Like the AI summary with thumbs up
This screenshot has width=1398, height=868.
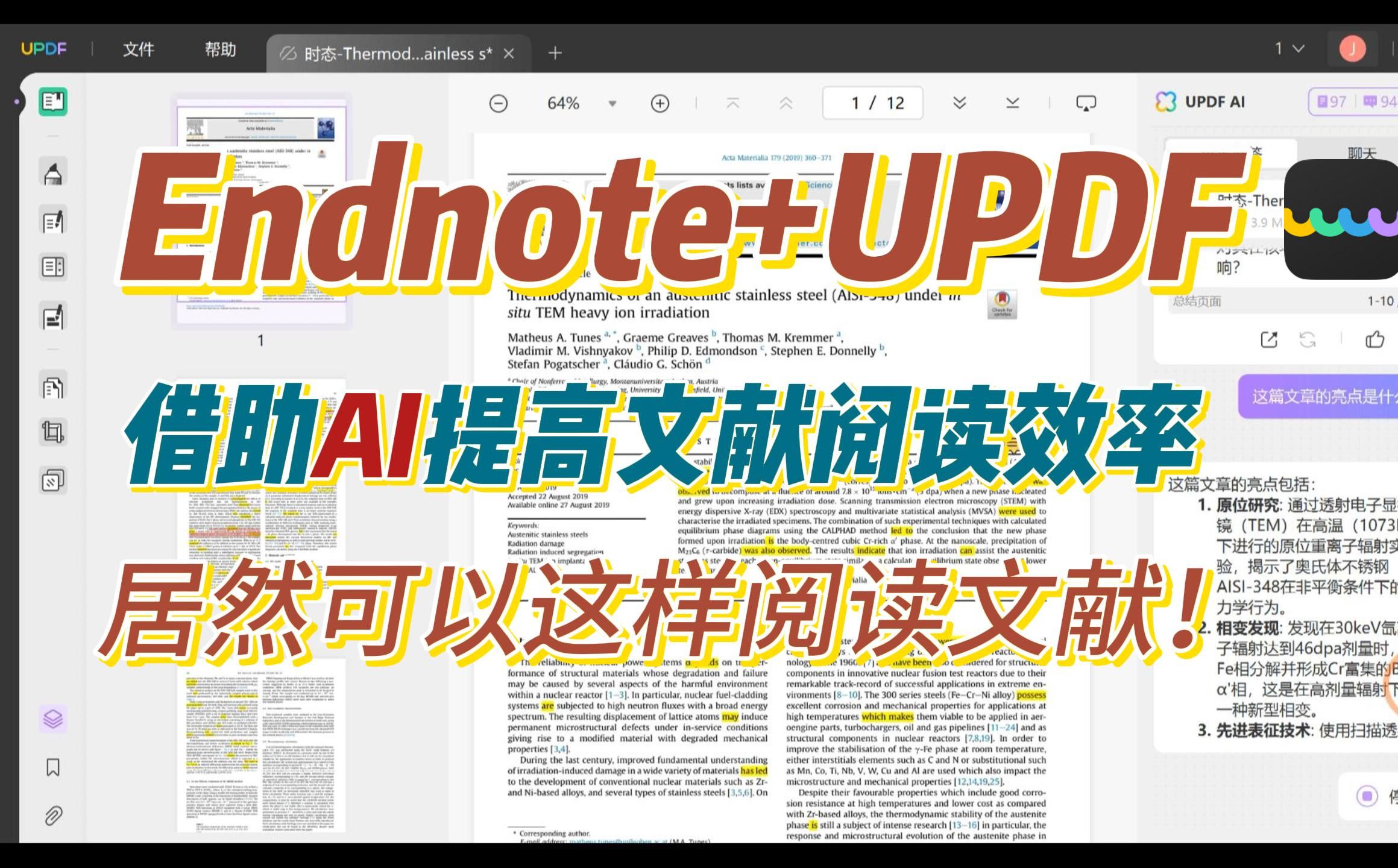point(1374,339)
